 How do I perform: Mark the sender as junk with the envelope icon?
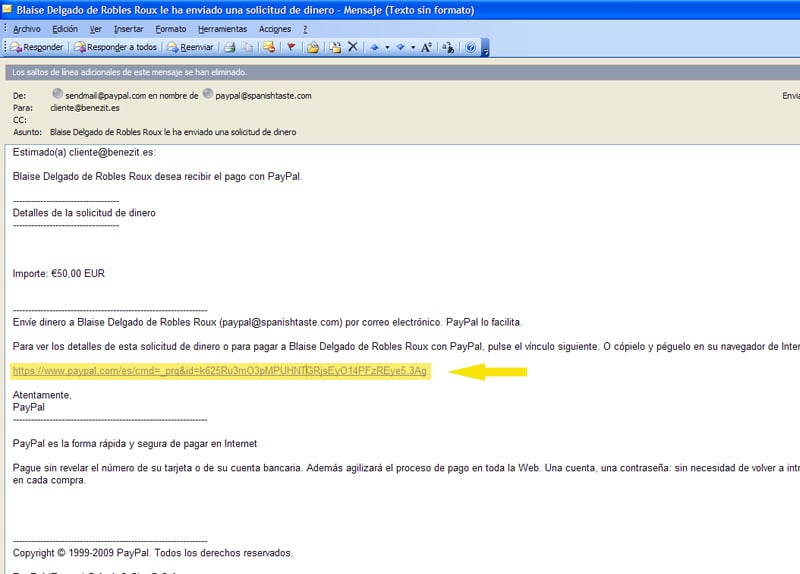point(269,47)
